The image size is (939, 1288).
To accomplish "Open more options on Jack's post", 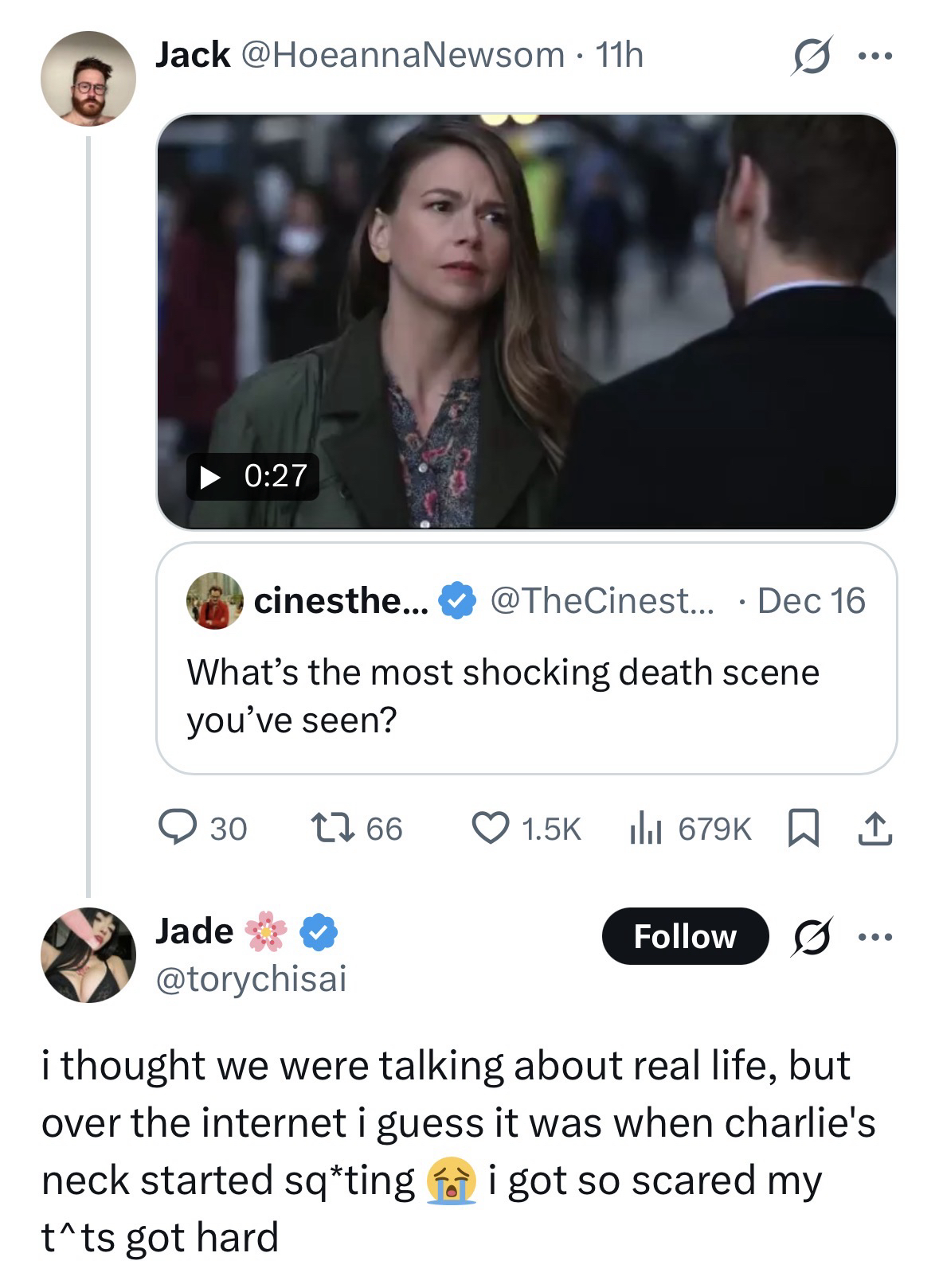I will 875,57.
